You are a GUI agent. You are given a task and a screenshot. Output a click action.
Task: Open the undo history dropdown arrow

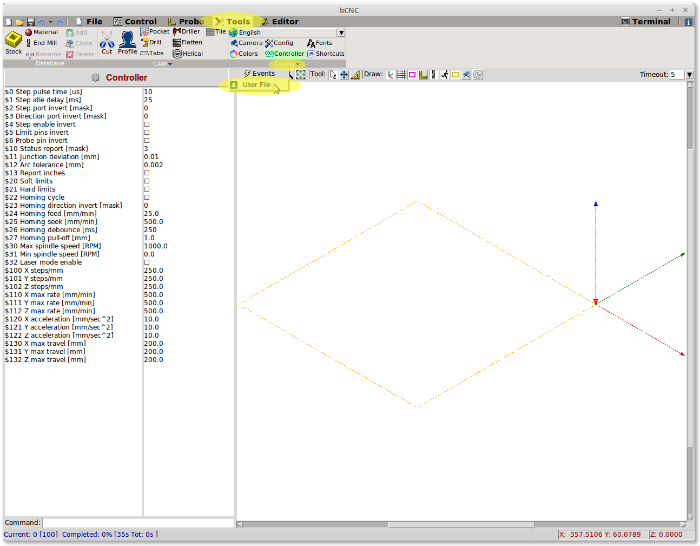coord(50,22)
